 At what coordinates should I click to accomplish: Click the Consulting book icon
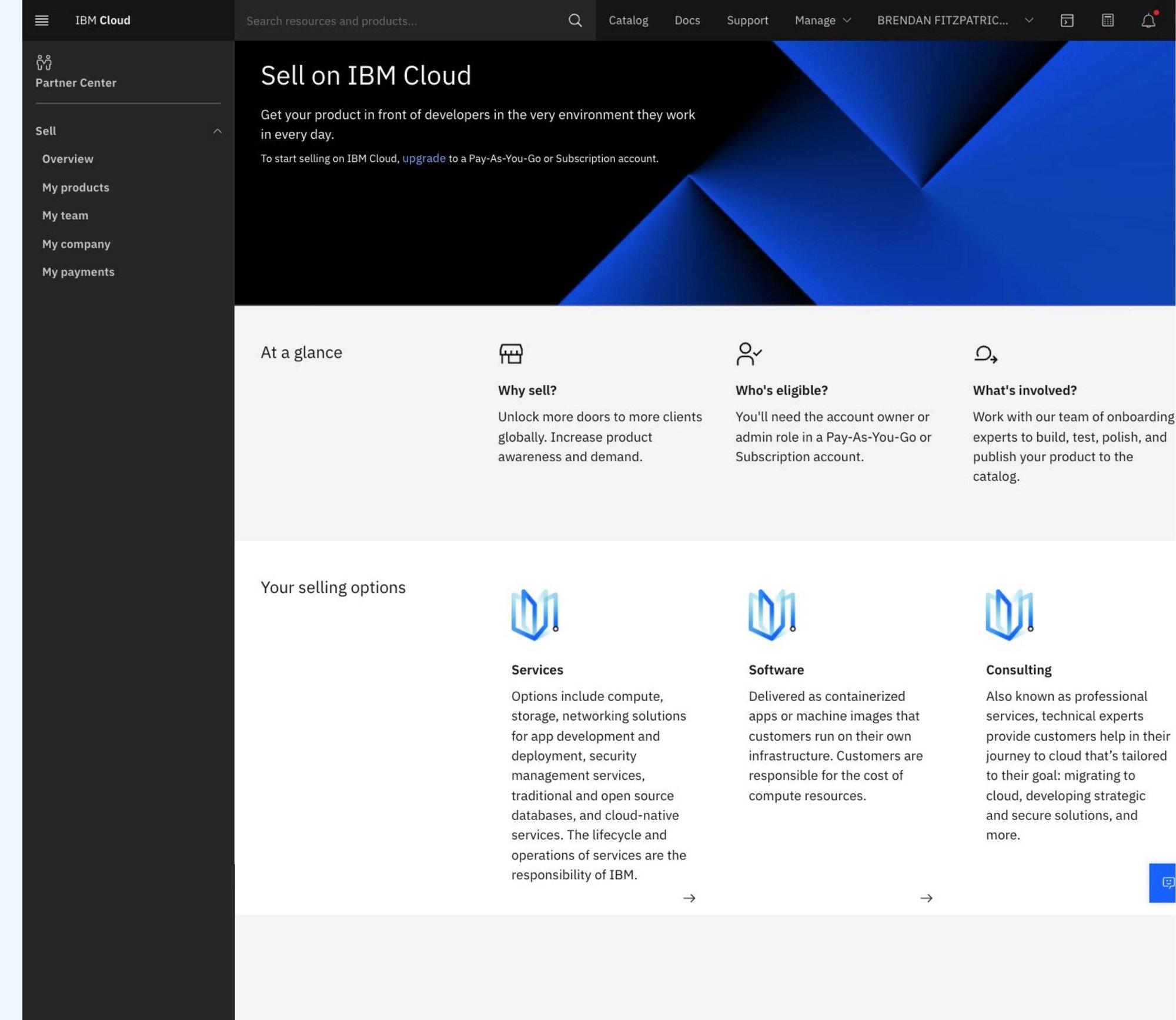tap(1009, 614)
